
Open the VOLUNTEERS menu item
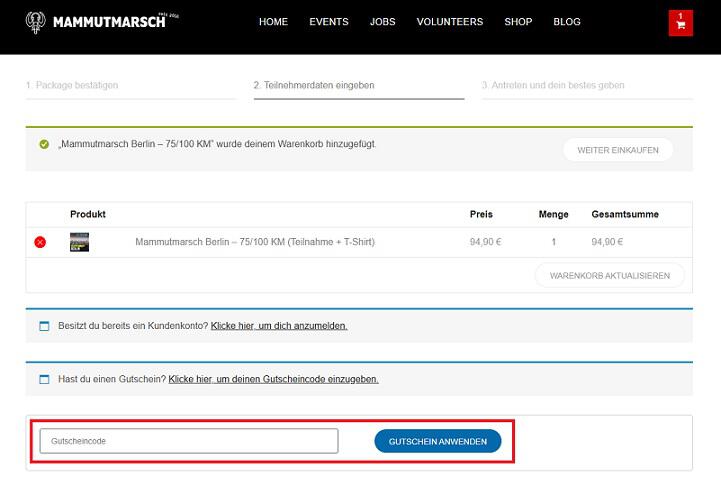click(450, 22)
